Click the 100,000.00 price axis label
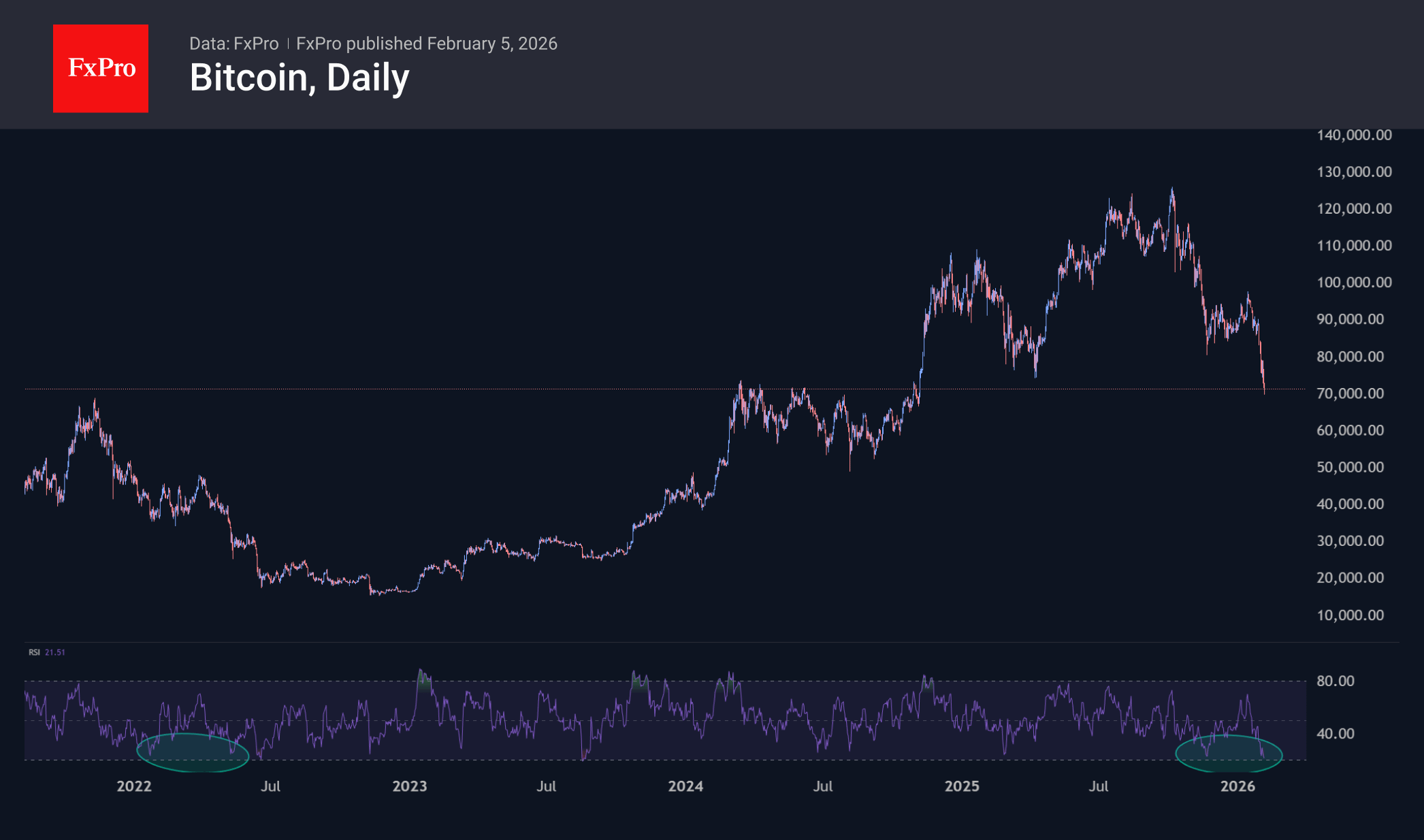Image resolution: width=1424 pixels, height=840 pixels. [x=1354, y=282]
